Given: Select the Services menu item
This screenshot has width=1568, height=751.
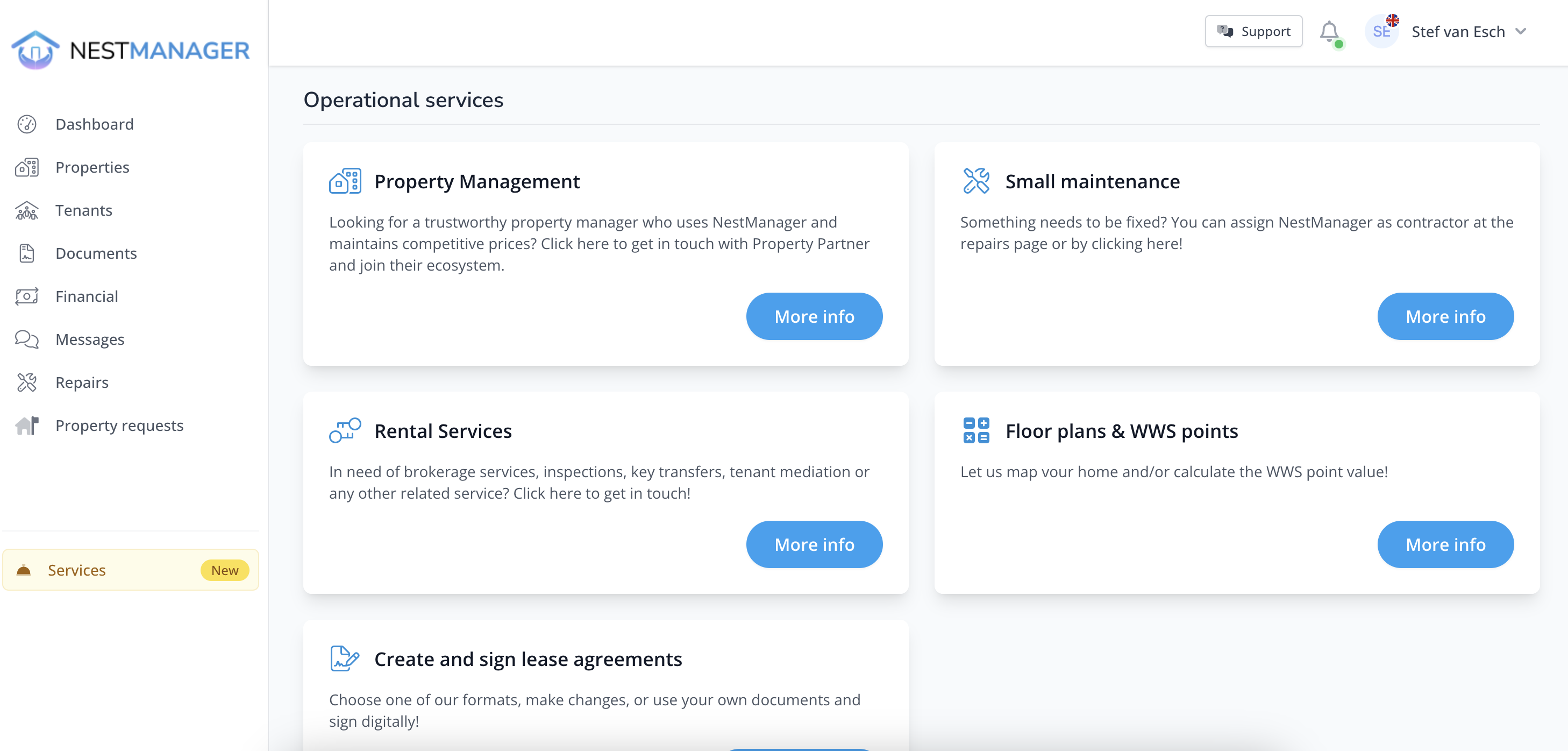Looking at the screenshot, I should coord(77,570).
